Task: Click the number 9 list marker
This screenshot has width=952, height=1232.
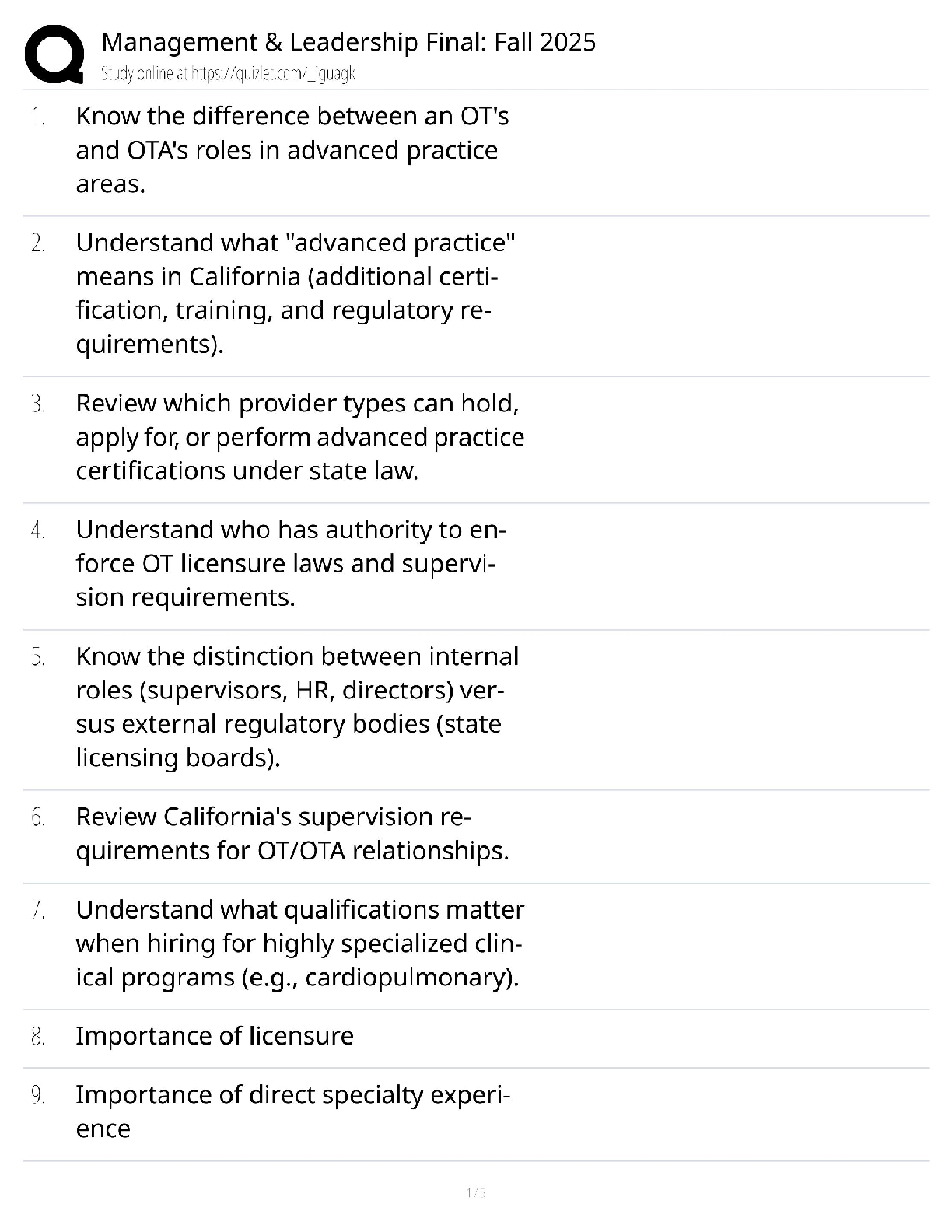Action: pos(38,1095)
